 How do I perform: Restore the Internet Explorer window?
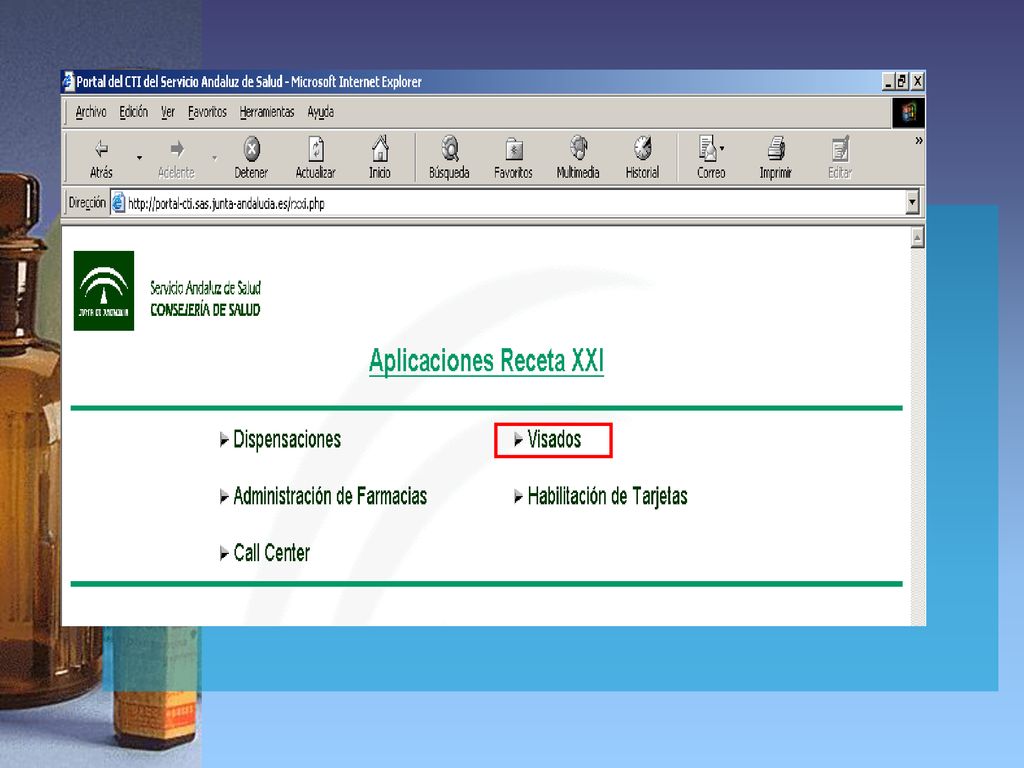tap(902, 82)
